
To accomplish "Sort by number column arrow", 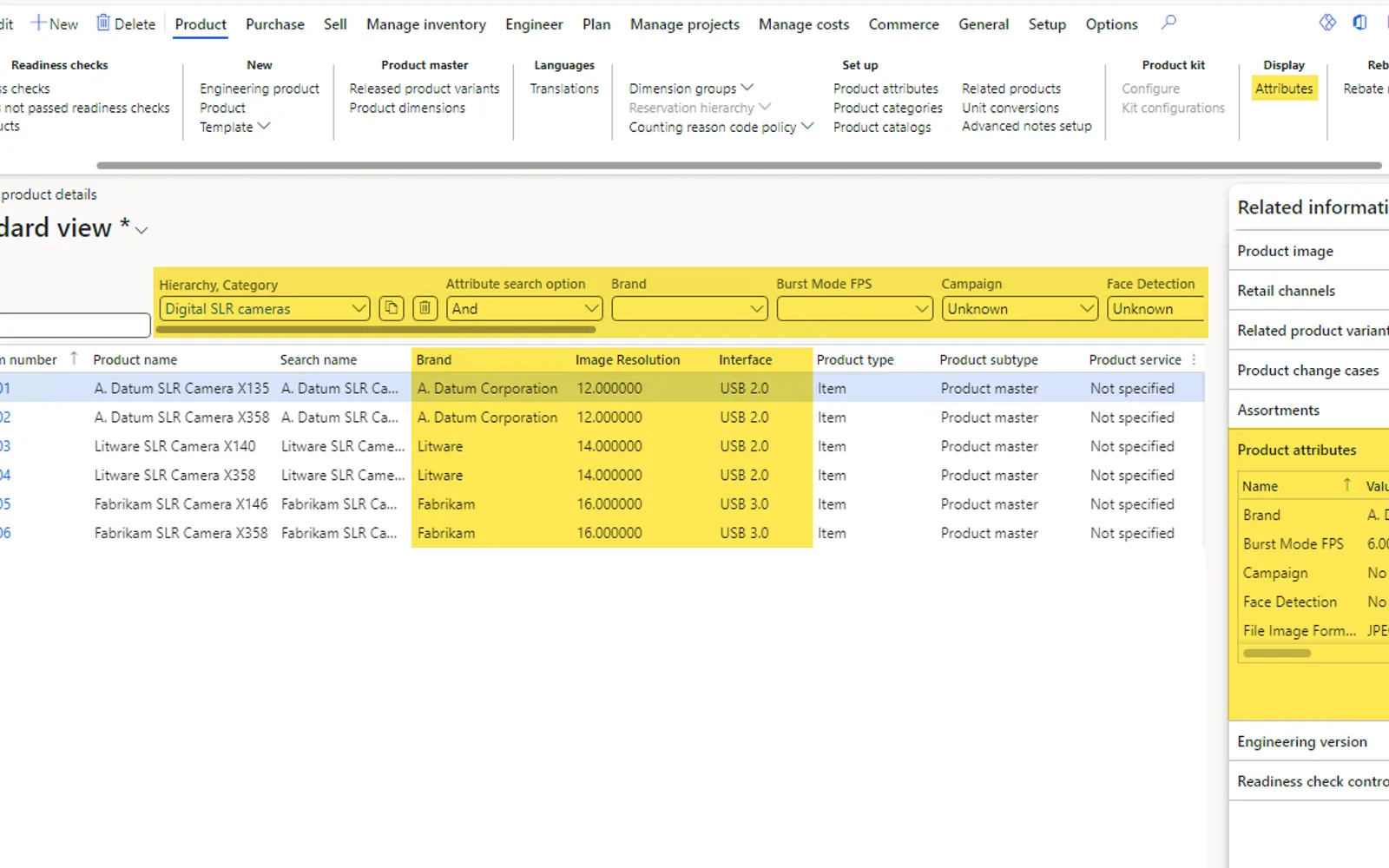I will tap(74, 358).
